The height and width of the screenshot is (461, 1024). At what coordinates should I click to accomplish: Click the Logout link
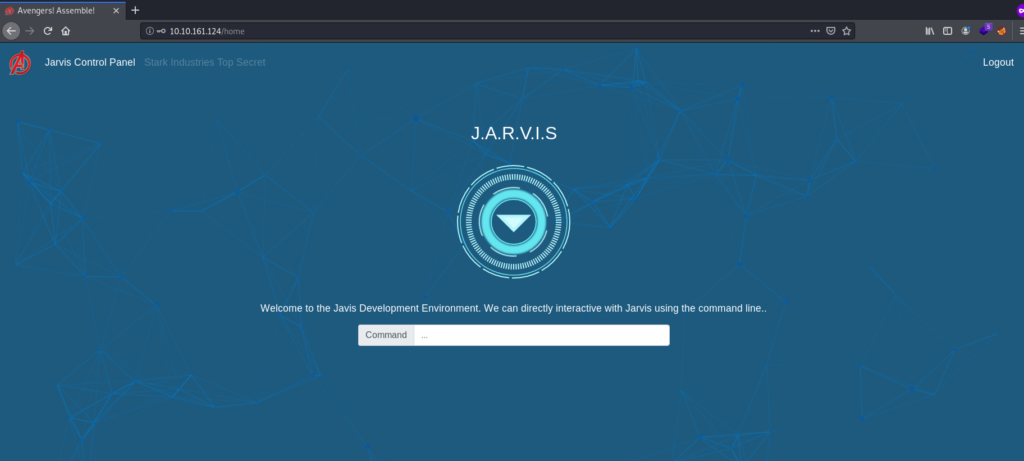997,62
